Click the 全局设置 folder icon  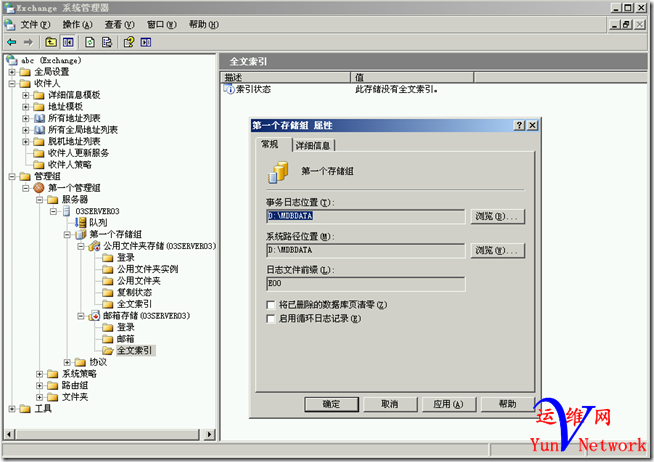tap(25, 72)
